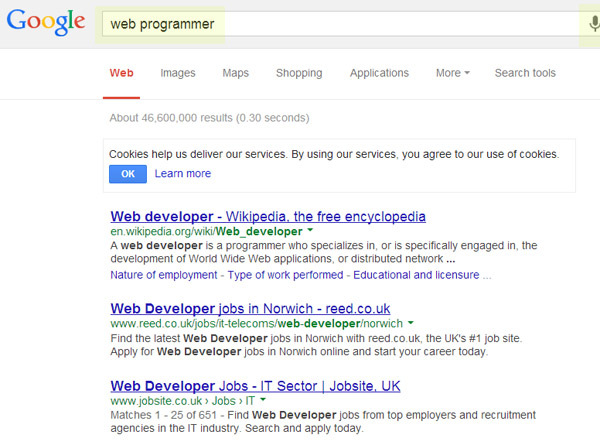Open Web Developer jobs in Norwich result

(250, 309)
